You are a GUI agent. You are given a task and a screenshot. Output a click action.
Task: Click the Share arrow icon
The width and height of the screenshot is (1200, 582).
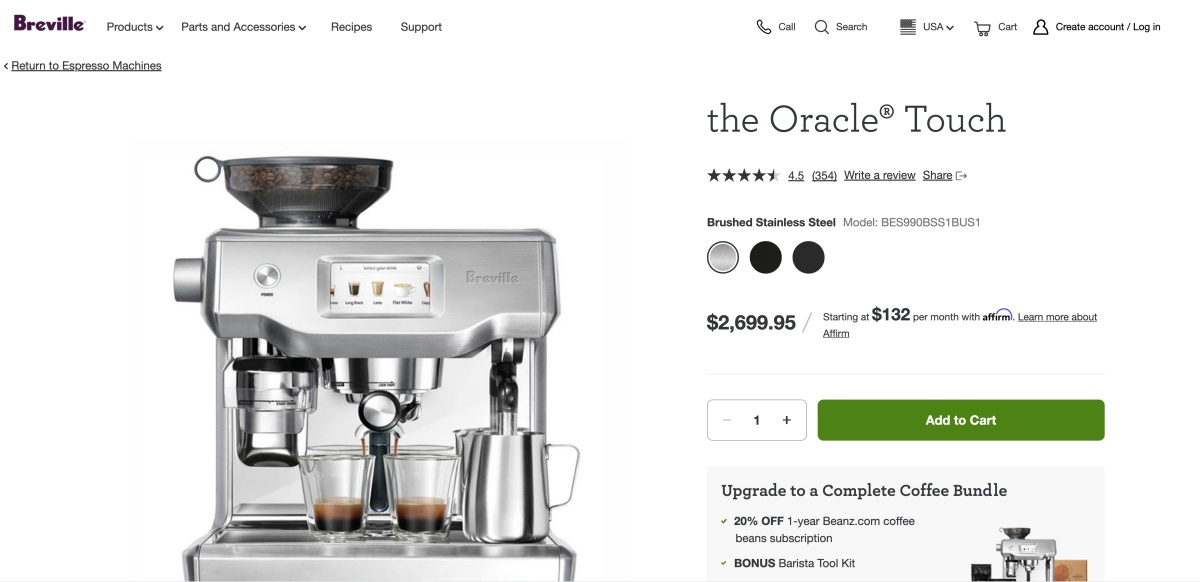(x=962, y=176)
